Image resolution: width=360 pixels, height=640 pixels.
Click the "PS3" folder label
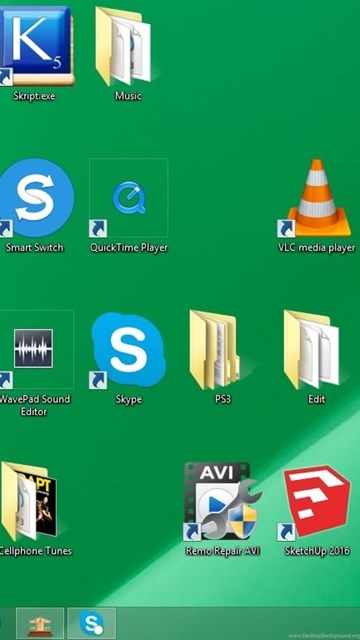(x=223, y=399)
